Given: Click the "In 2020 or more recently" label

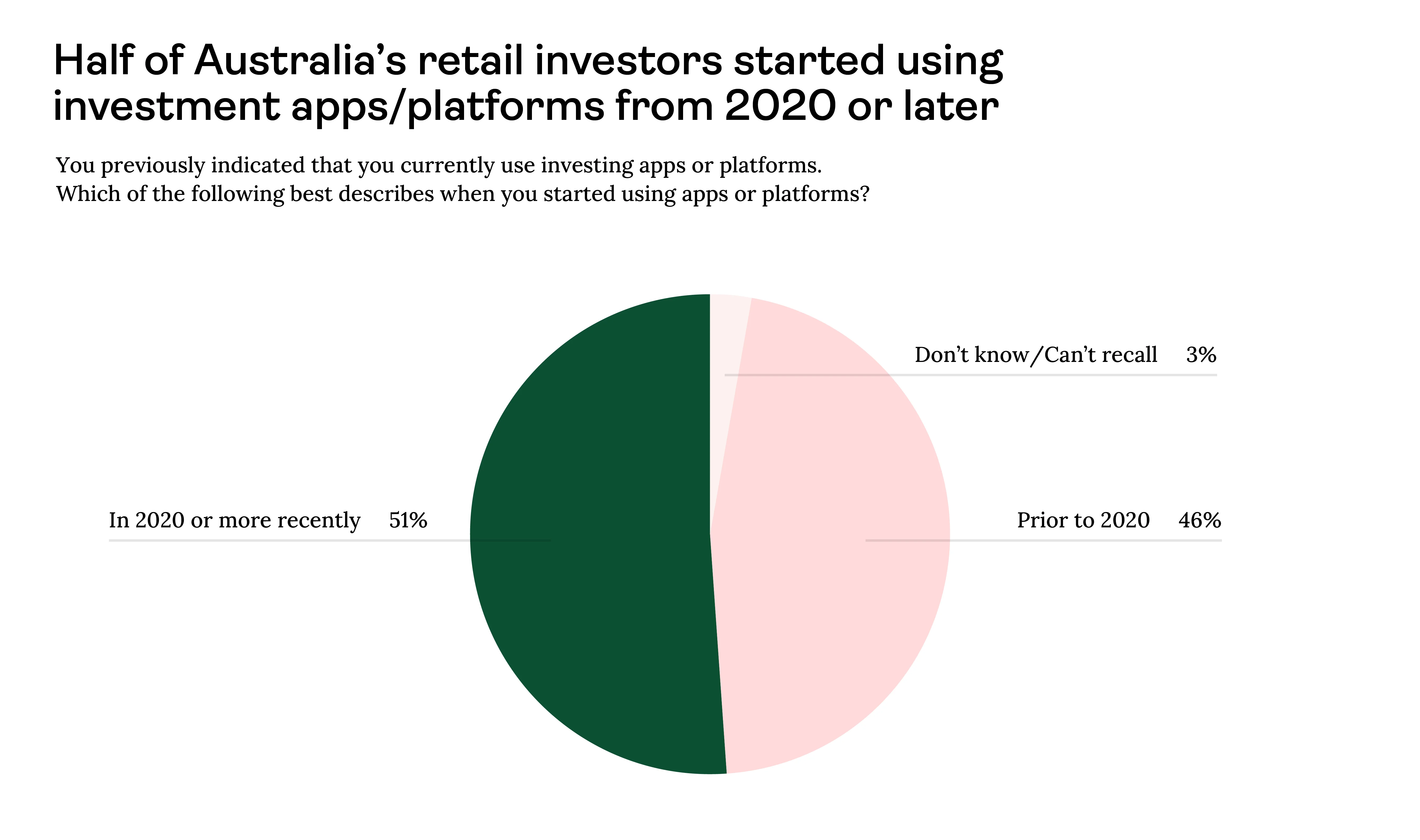Looking at the screenshot, I should click(234, 520).
